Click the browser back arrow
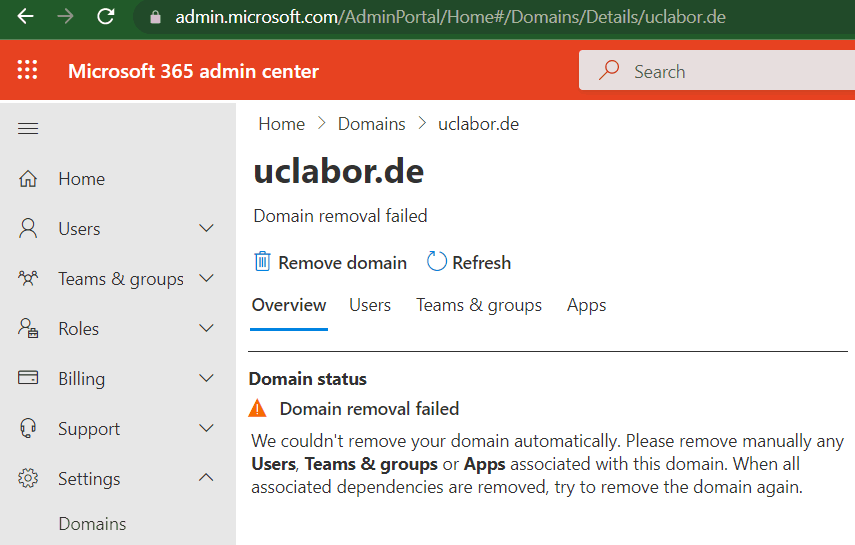855x545 pixels. click(x=26, y=16)
